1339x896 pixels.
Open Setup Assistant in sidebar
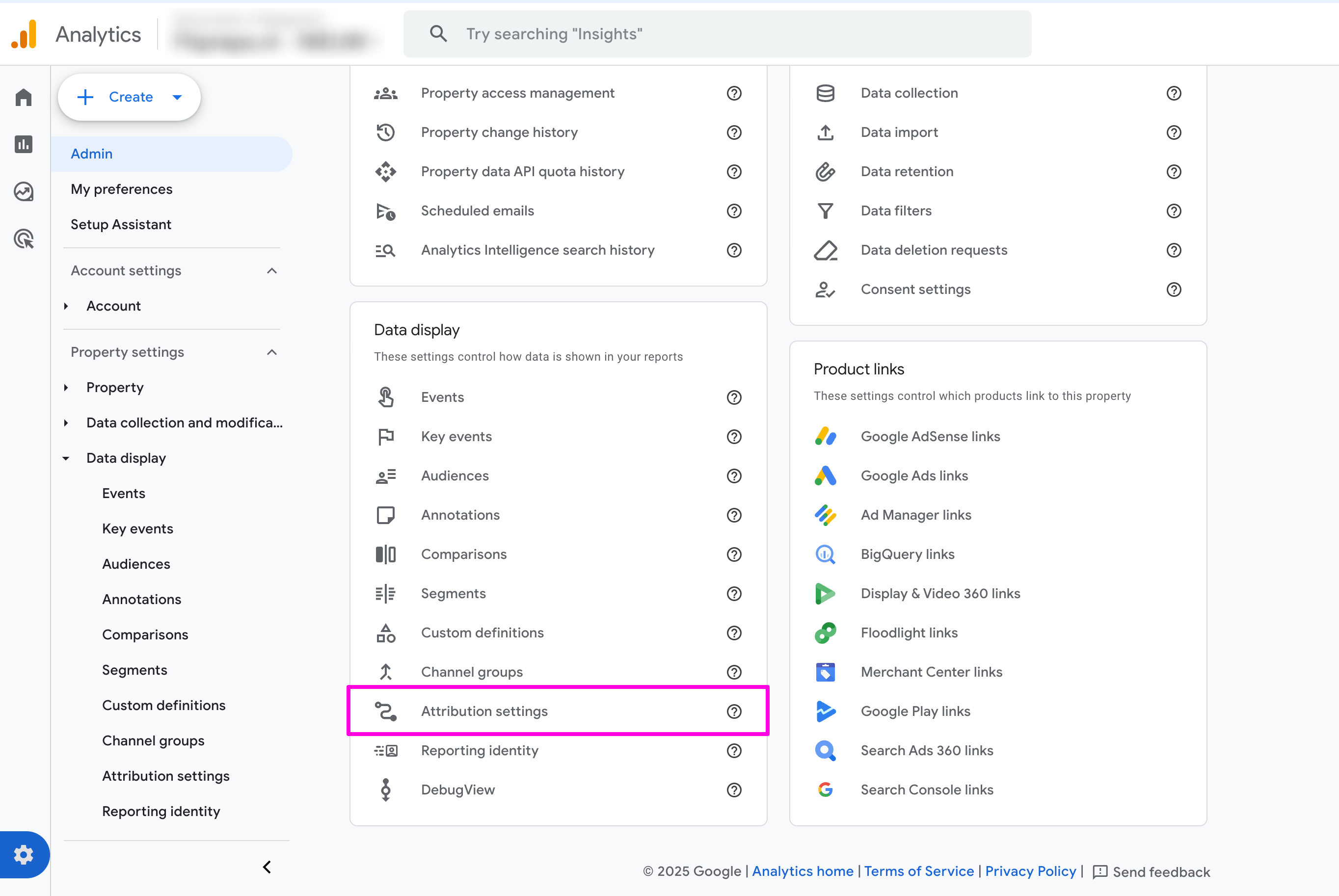click(121, 225)
